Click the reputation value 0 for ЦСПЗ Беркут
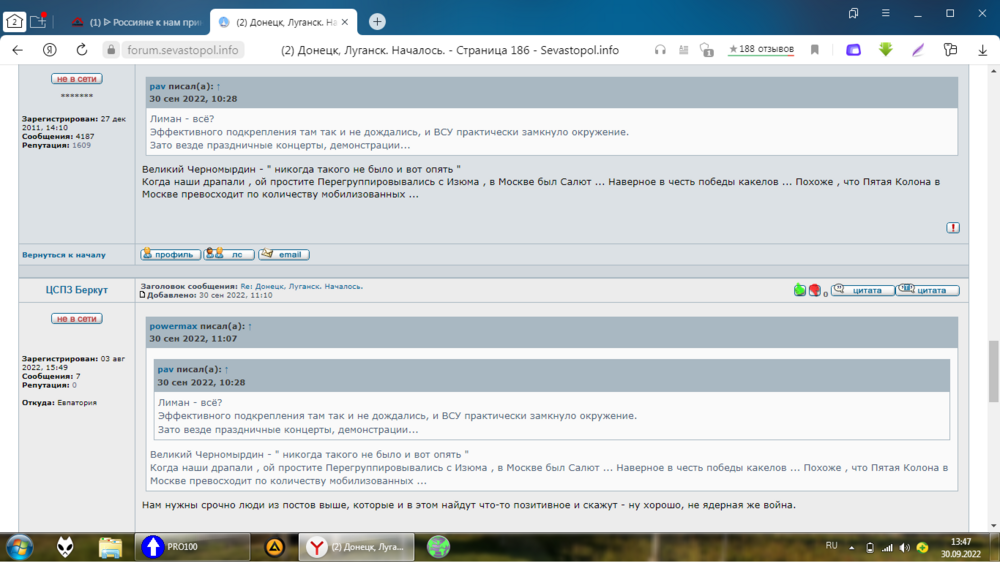 point(74,385)
